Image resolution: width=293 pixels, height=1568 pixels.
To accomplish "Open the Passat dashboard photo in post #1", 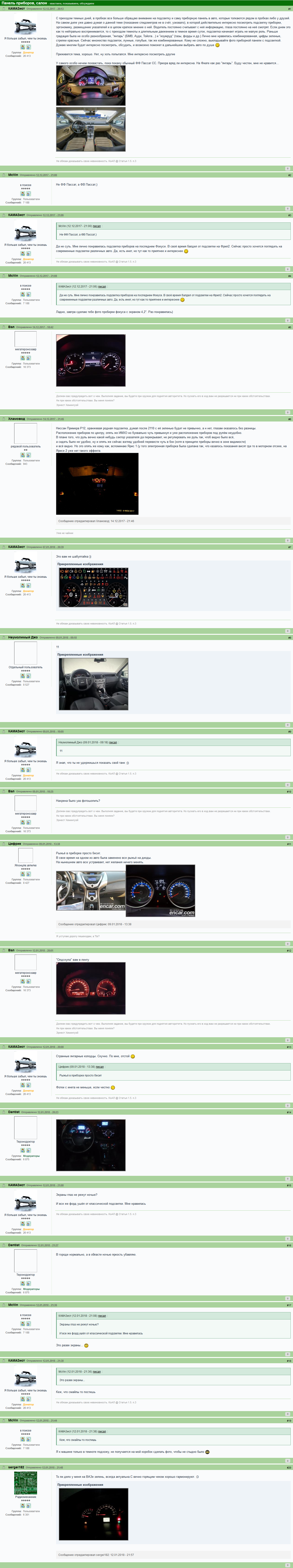I will [91, 86].
